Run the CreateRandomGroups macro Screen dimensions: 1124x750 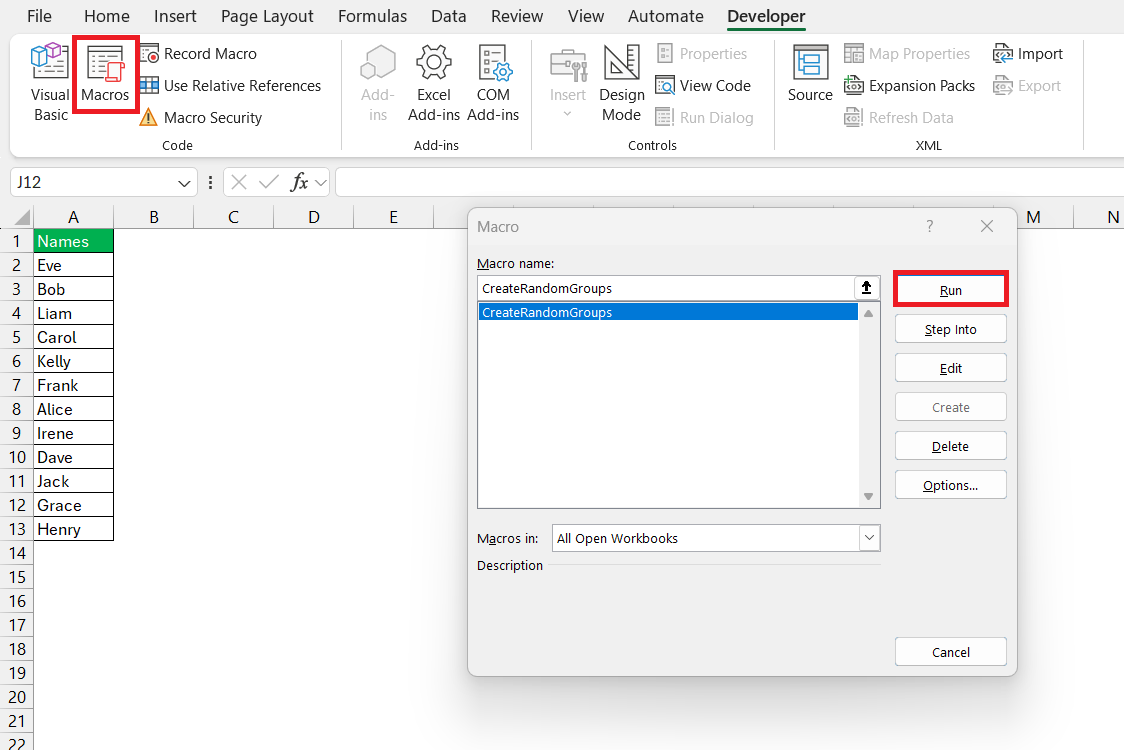(x=951, y=290)
